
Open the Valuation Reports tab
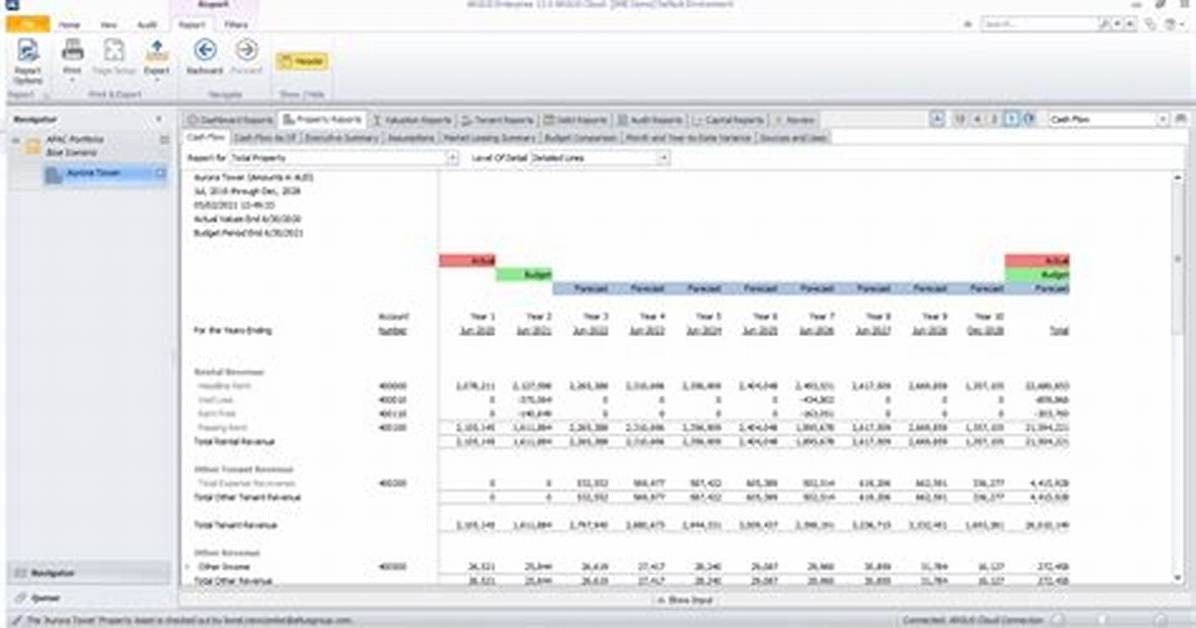pos(413,120)
